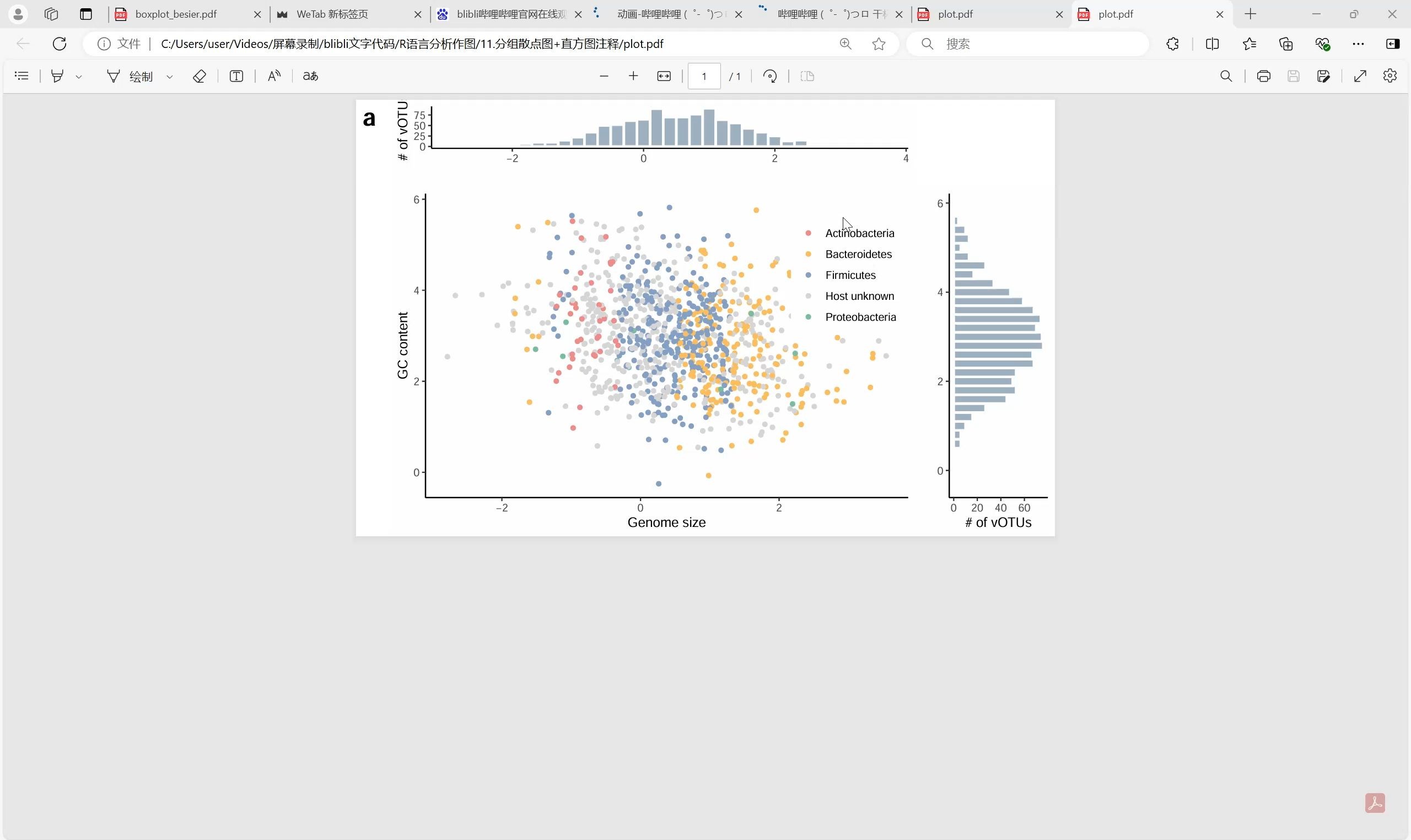
Task: Reload the current page
Action: coord(60,44)
